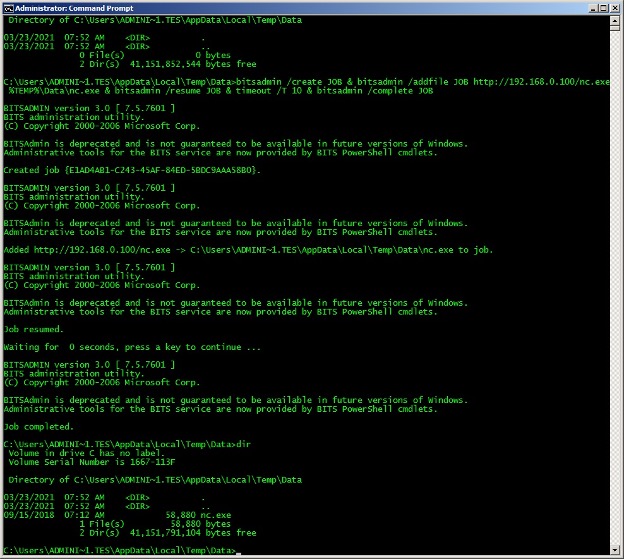Click the final prompt line with cursor
This screenshot has height=560, width=624.
(x=122, y=550)
